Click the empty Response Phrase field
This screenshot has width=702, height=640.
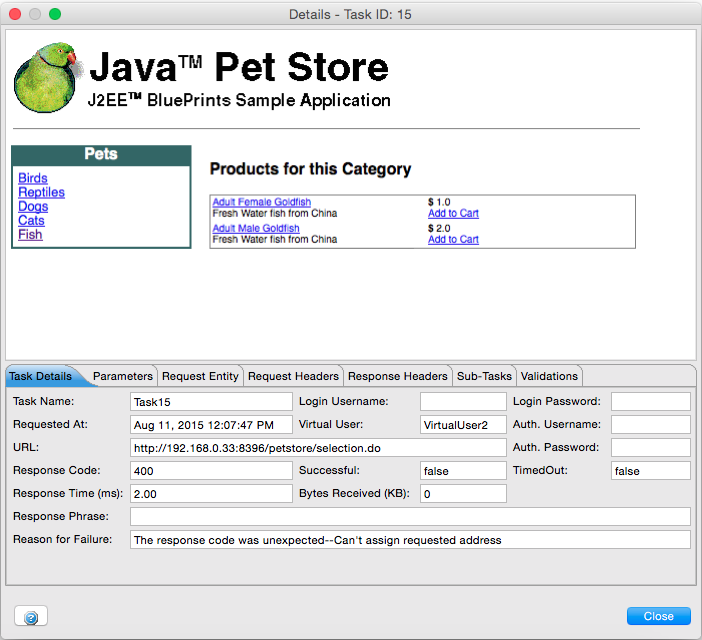pyautogui.click(x=410, y=516)
